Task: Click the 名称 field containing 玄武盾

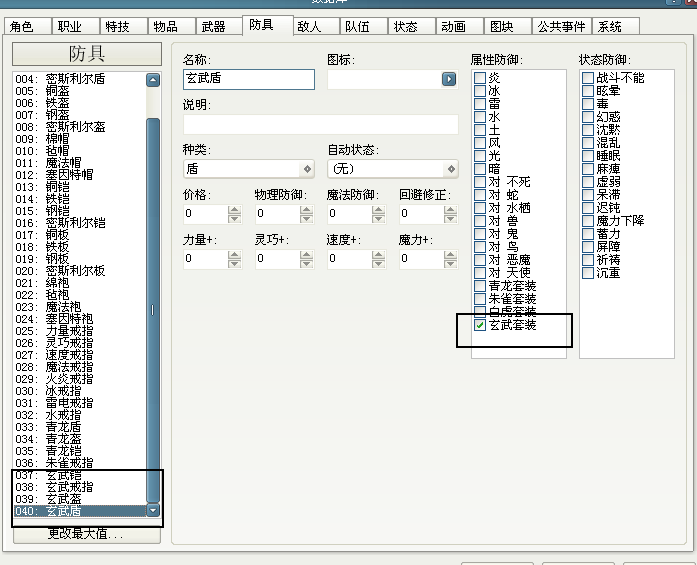Action: pyautogui.click(x=249, y=79)
